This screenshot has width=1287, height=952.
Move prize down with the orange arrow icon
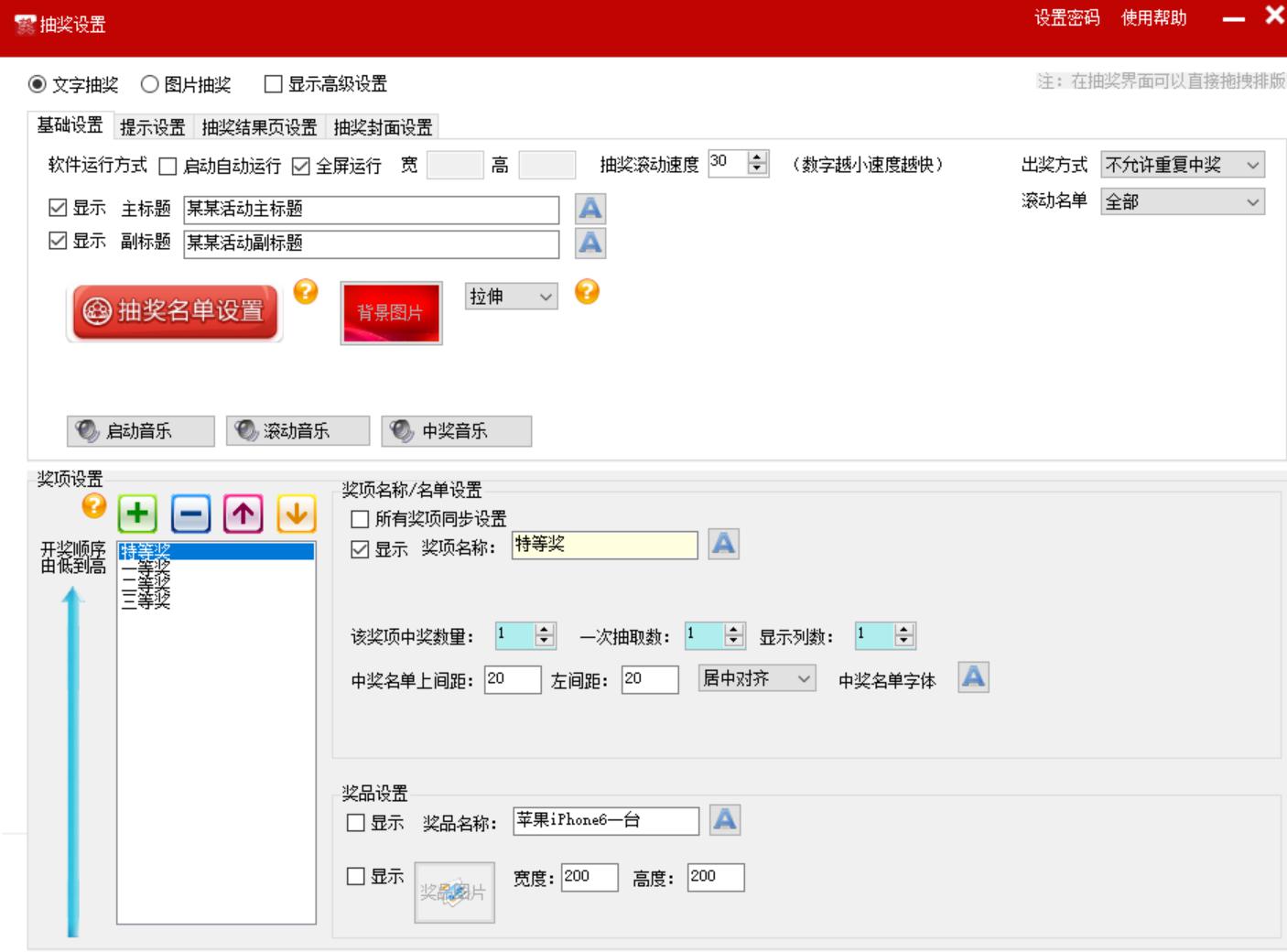(296, 514)
